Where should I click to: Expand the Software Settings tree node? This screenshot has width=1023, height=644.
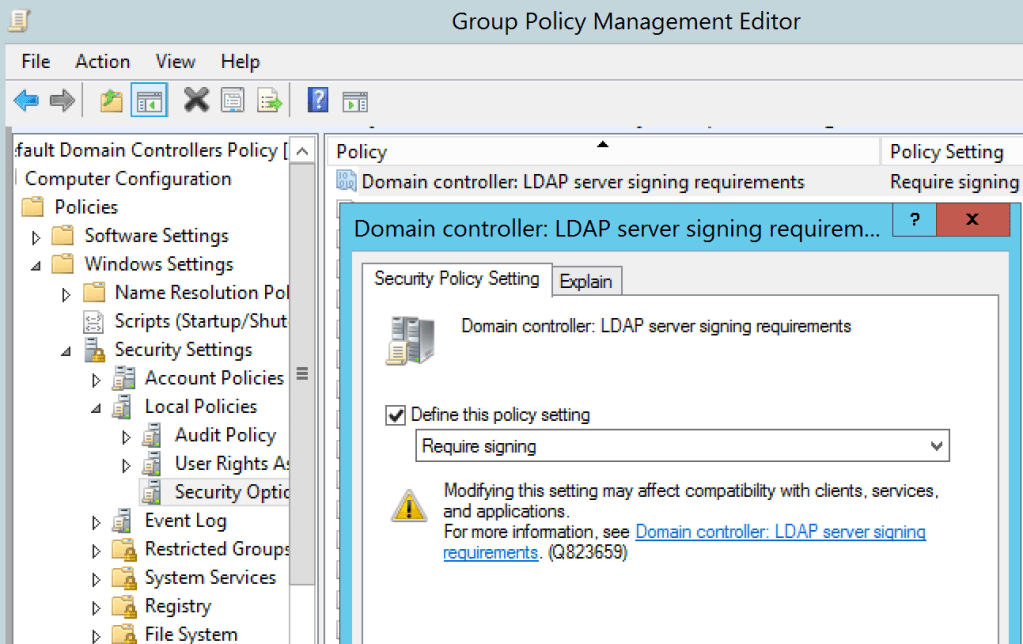(37, 237)
